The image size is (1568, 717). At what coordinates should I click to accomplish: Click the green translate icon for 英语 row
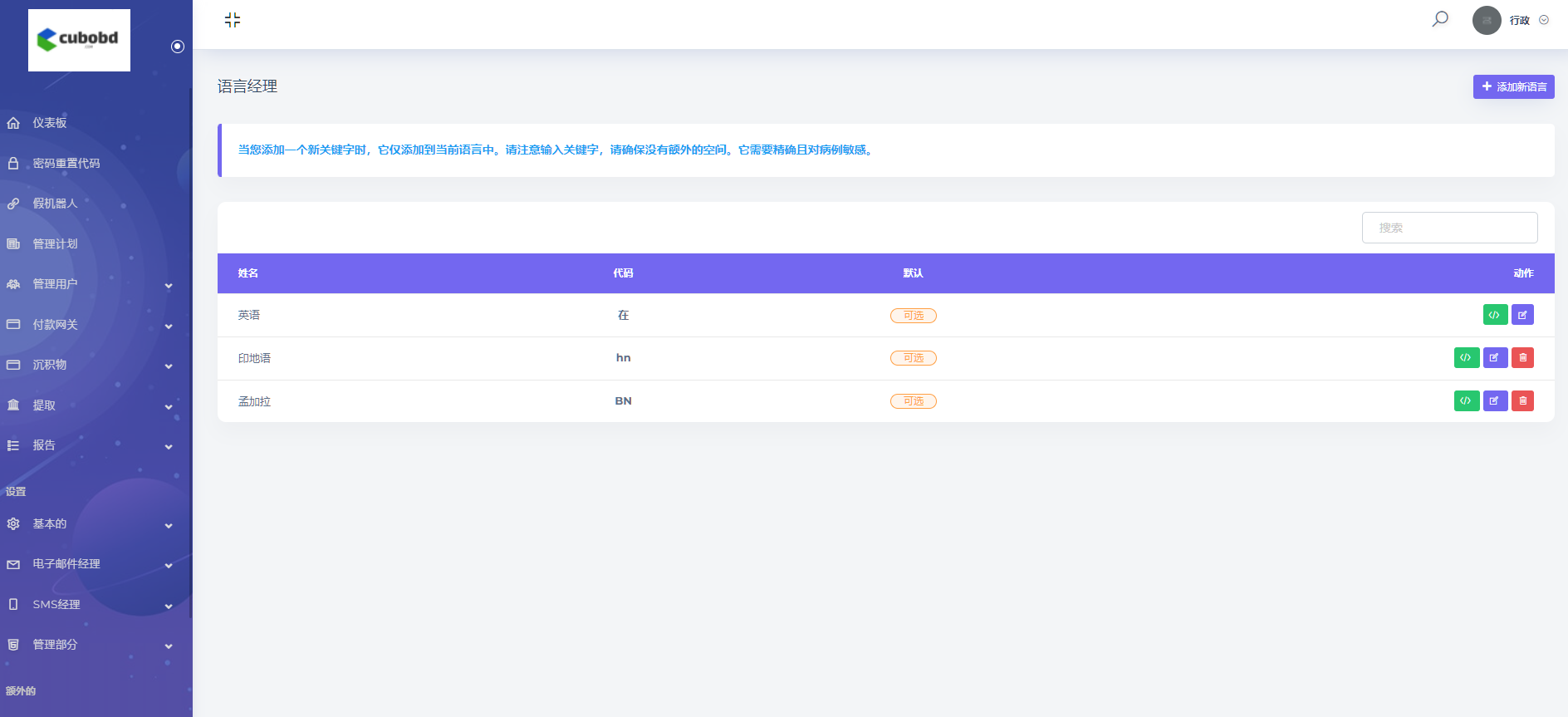click(1494, 315)
